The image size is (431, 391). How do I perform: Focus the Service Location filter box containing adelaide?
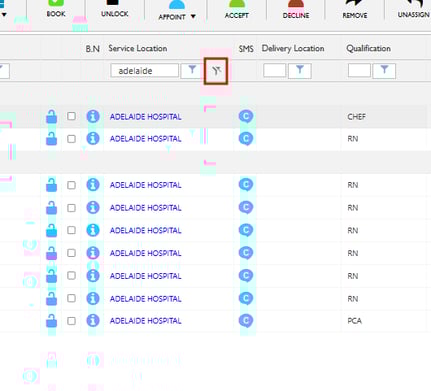click(145, 71)
